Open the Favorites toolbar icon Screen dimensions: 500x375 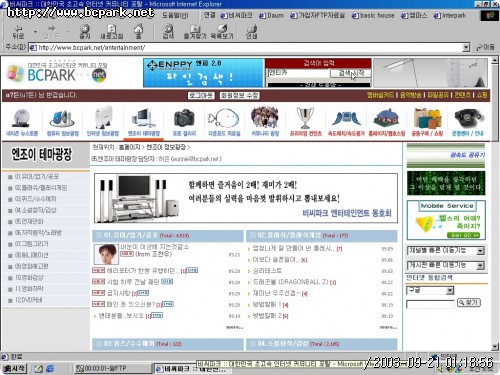[x=195, y=32]
